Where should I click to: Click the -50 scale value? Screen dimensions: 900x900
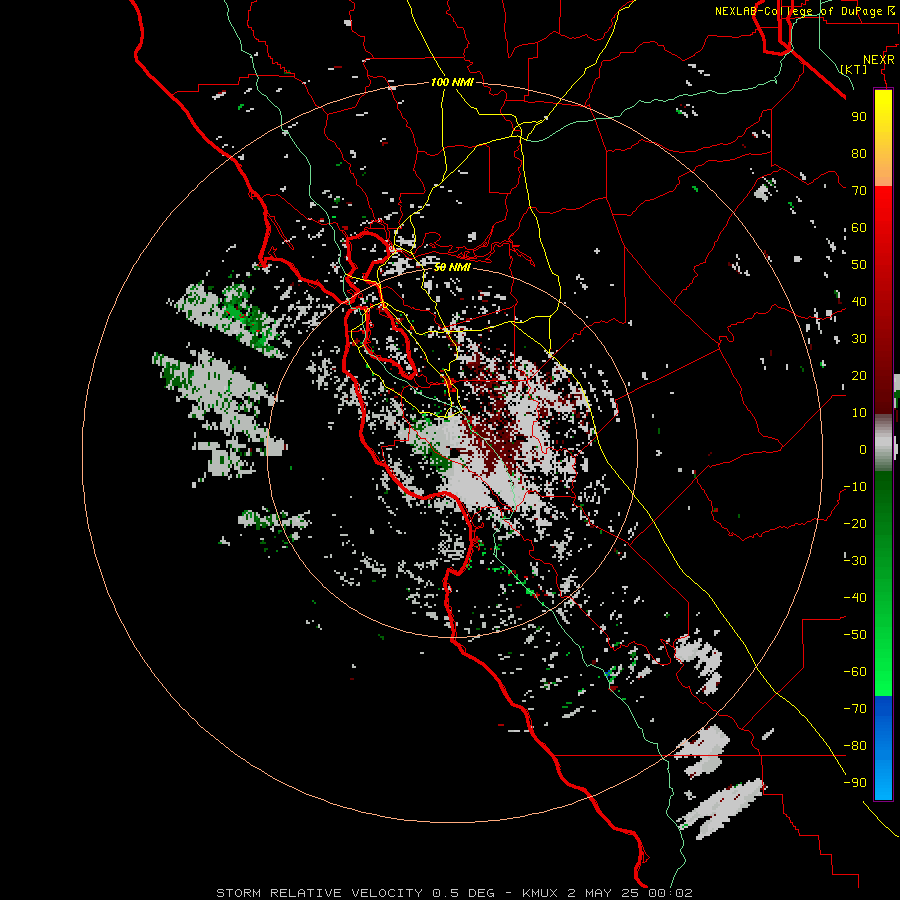[x=855, y=635]
